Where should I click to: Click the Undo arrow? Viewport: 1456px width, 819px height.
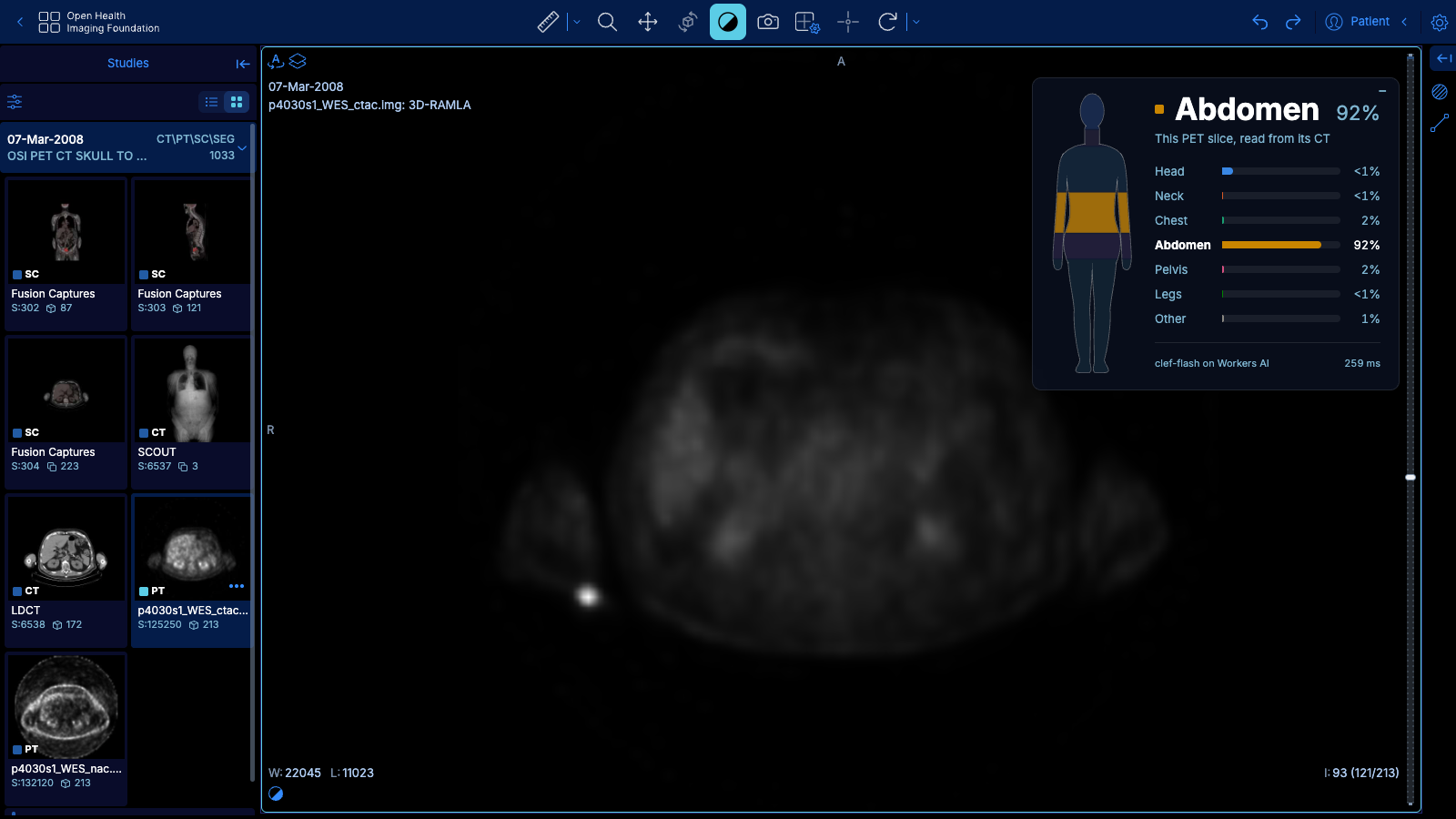coord(1260,22)
